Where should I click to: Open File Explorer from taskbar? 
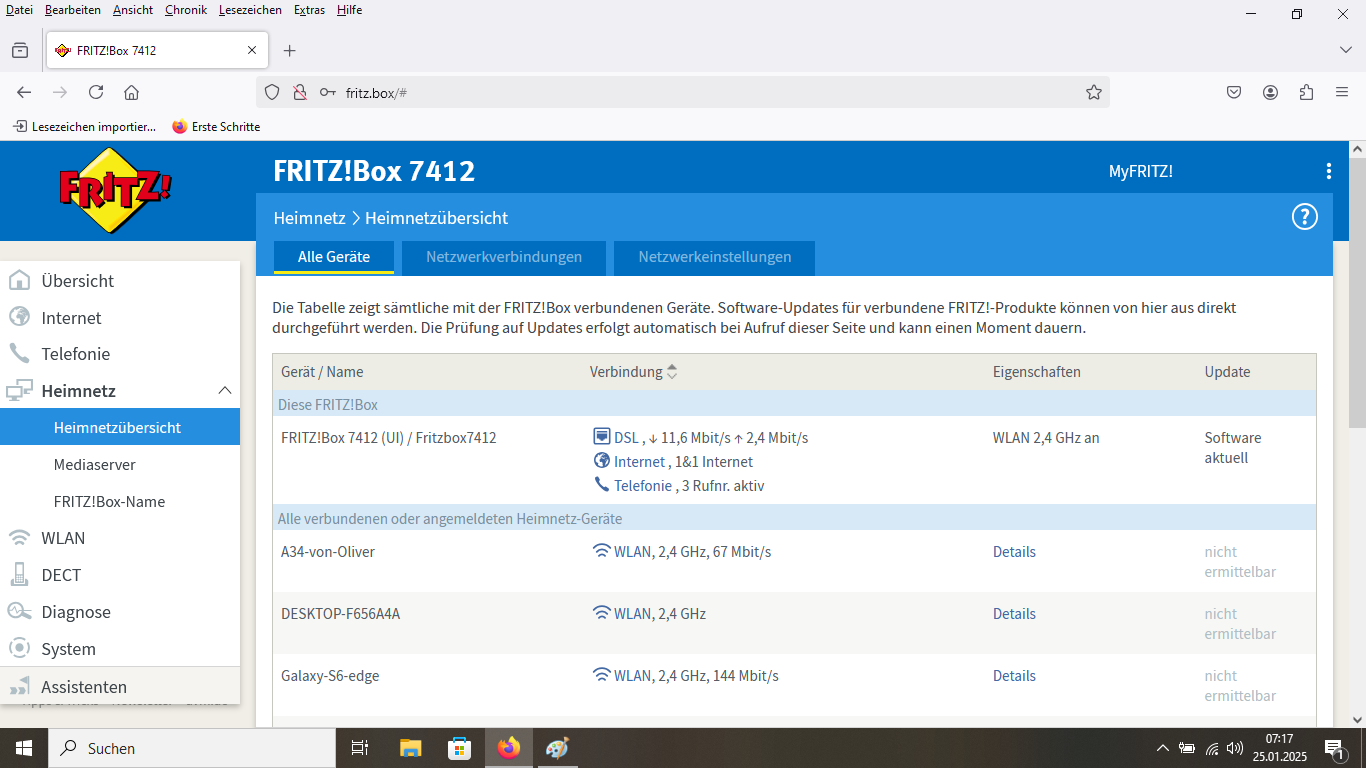(410, 748)
